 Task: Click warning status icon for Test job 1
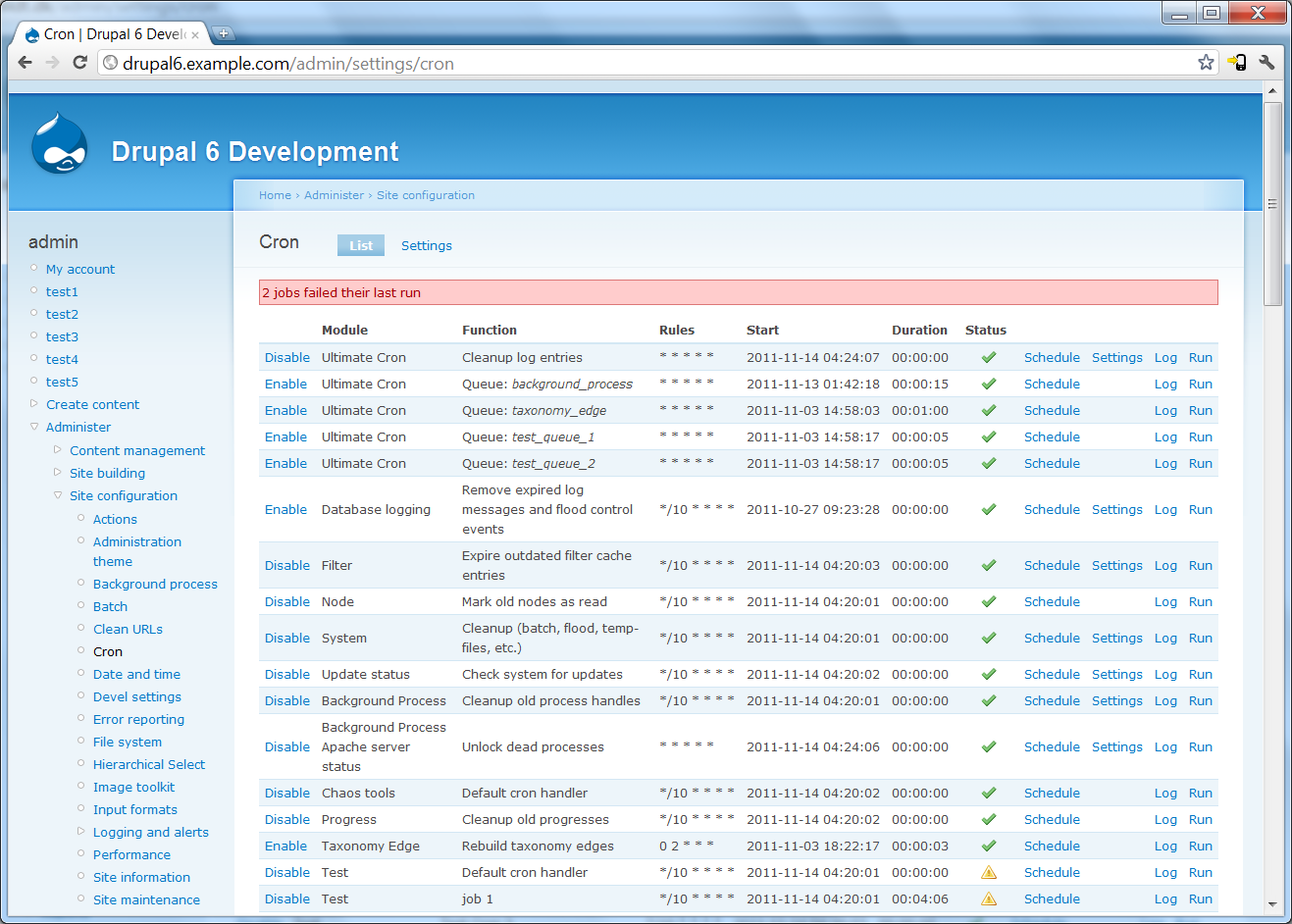(989, 898)
